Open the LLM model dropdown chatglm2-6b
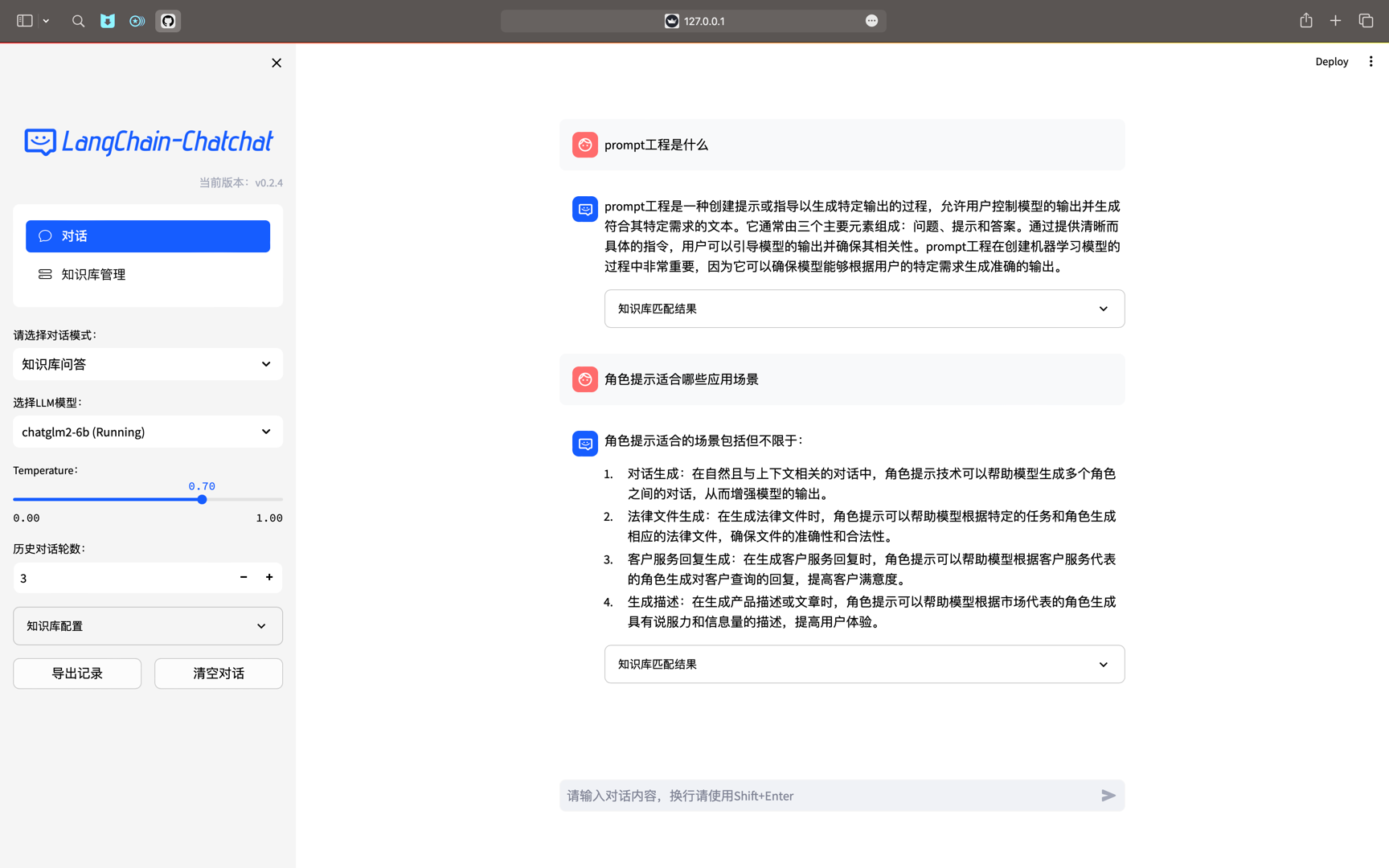Viewport: 1389px width, 868px height. coord(148,432)
